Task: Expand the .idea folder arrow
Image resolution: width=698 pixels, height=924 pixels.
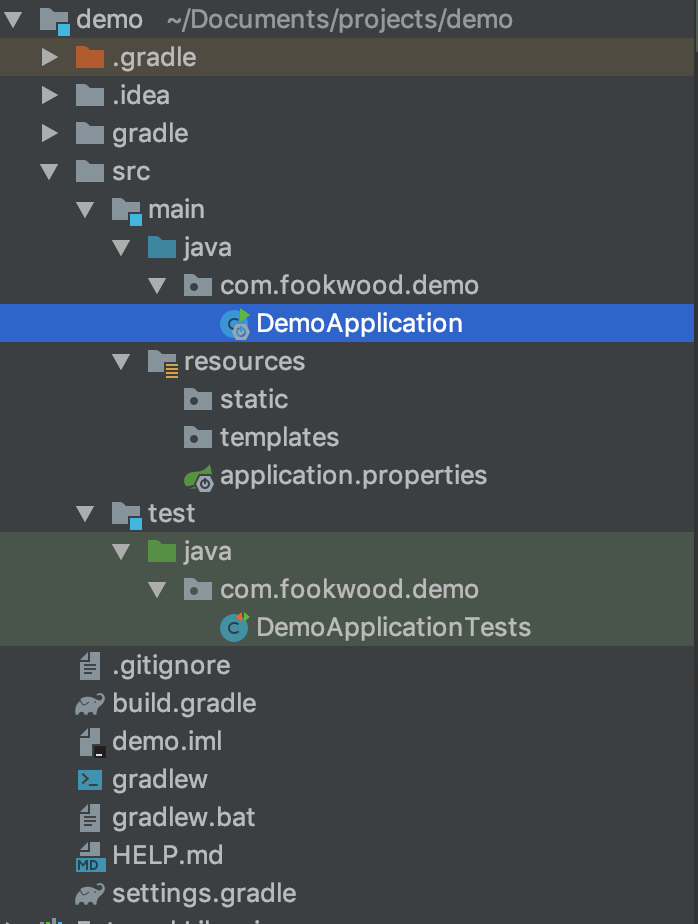Action: coord(49,96)
